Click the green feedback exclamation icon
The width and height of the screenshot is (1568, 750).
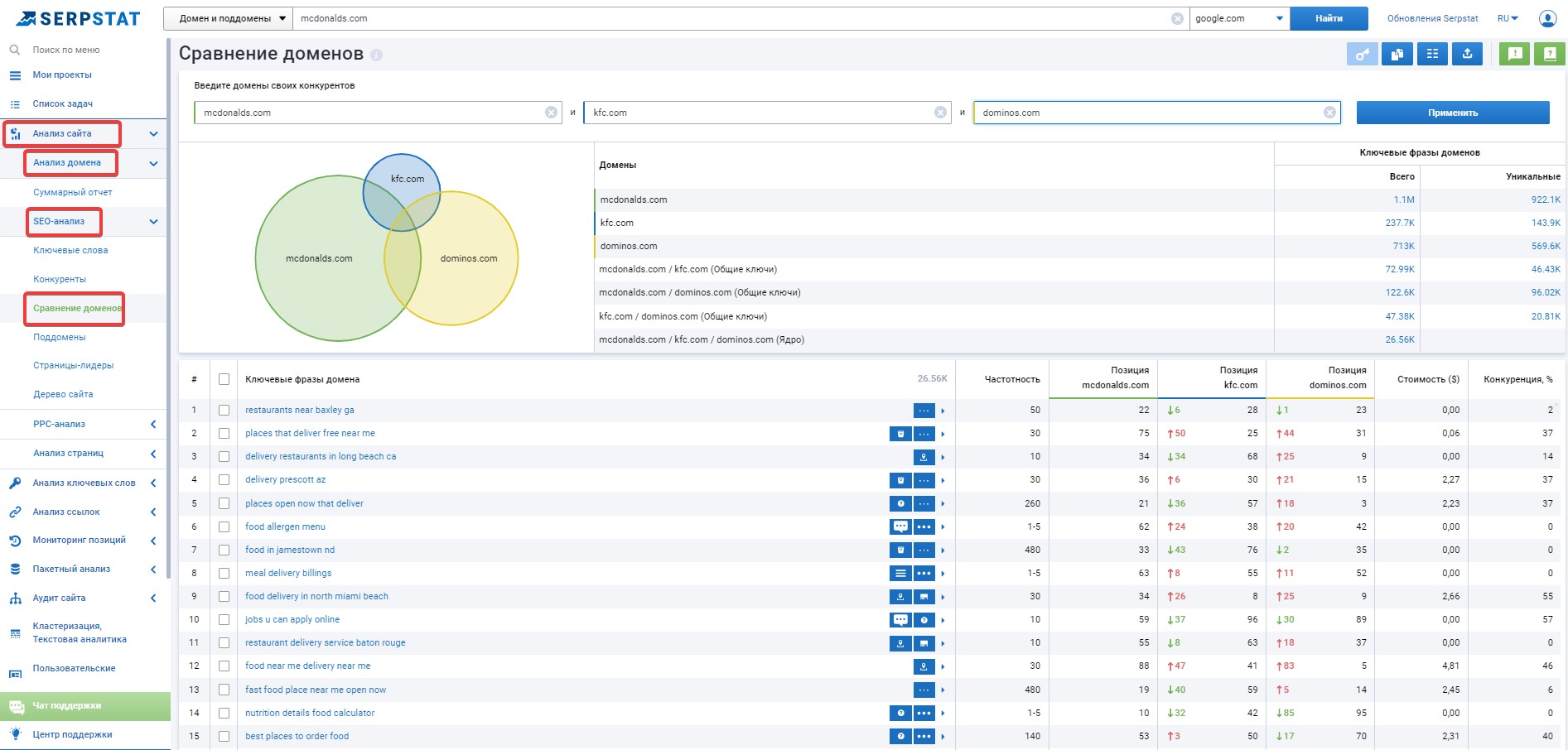[x=1515, y=54]
